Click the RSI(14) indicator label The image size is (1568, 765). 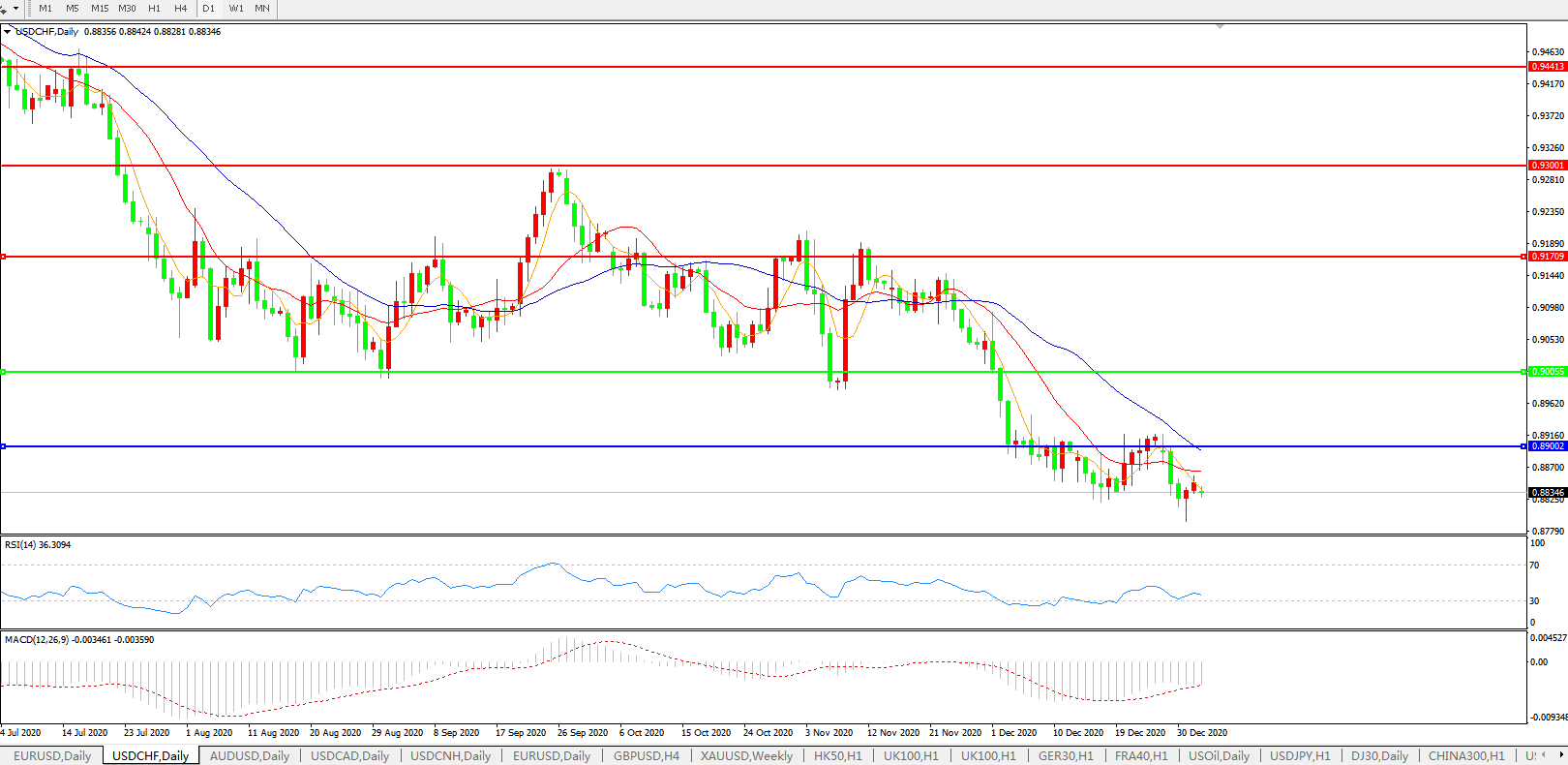(38, 545)
